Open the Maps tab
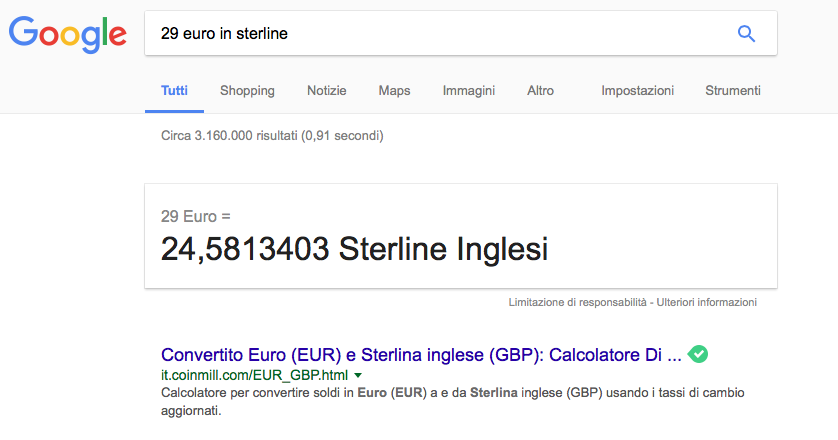This screenshot has width=838, height=440. tap(394, 90)
